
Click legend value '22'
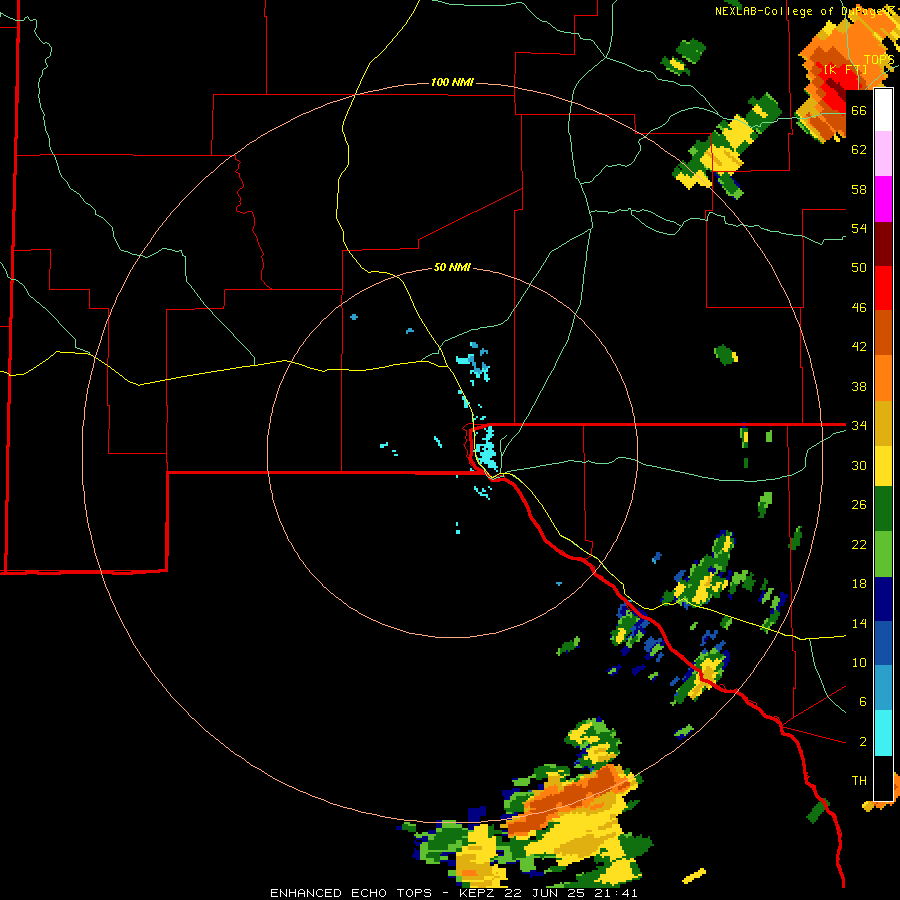859,544
